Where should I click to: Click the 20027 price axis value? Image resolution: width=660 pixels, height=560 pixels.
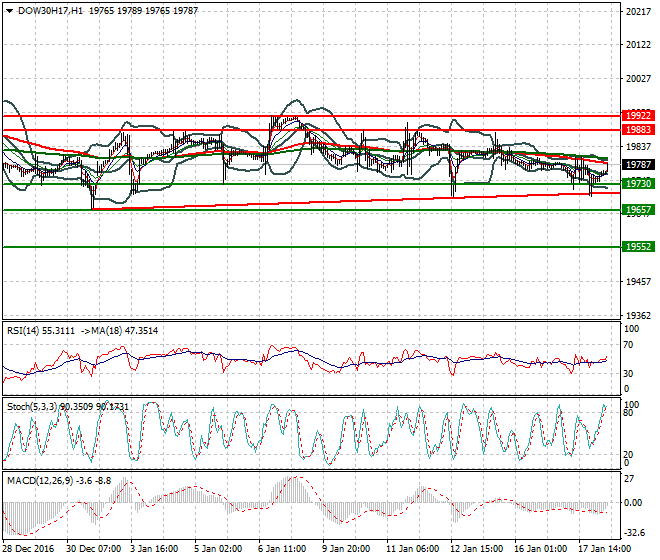(639, 79)
